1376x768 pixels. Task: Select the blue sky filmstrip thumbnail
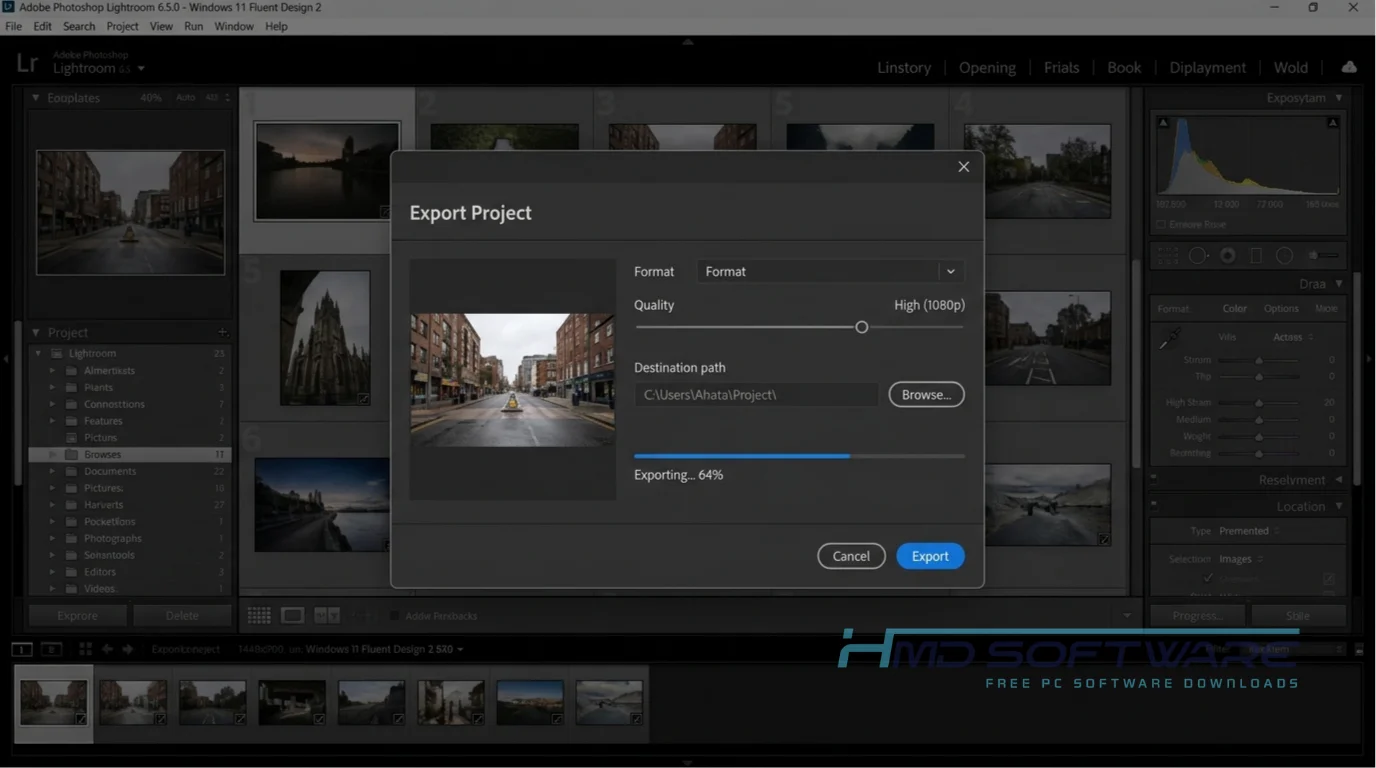(530, 703)
